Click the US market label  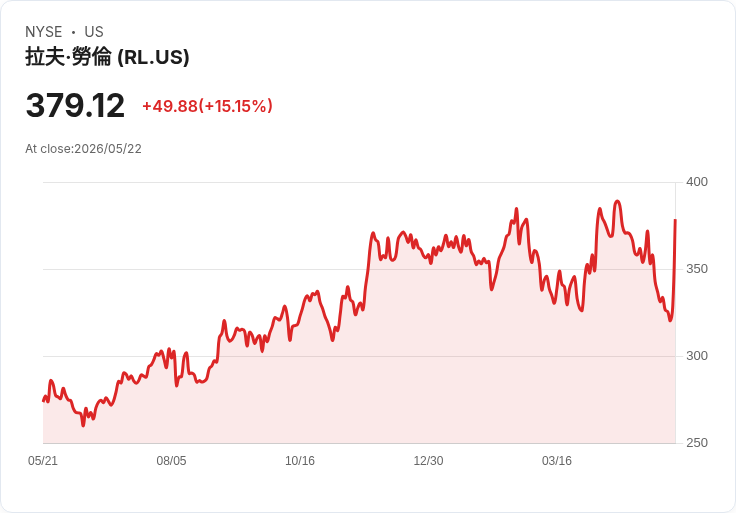94,32
